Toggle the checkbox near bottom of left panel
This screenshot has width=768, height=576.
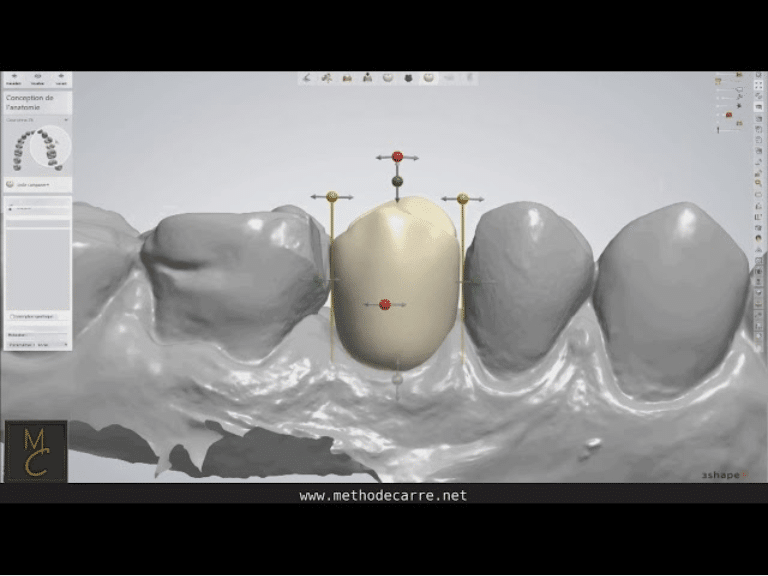(x=11, y=316)
